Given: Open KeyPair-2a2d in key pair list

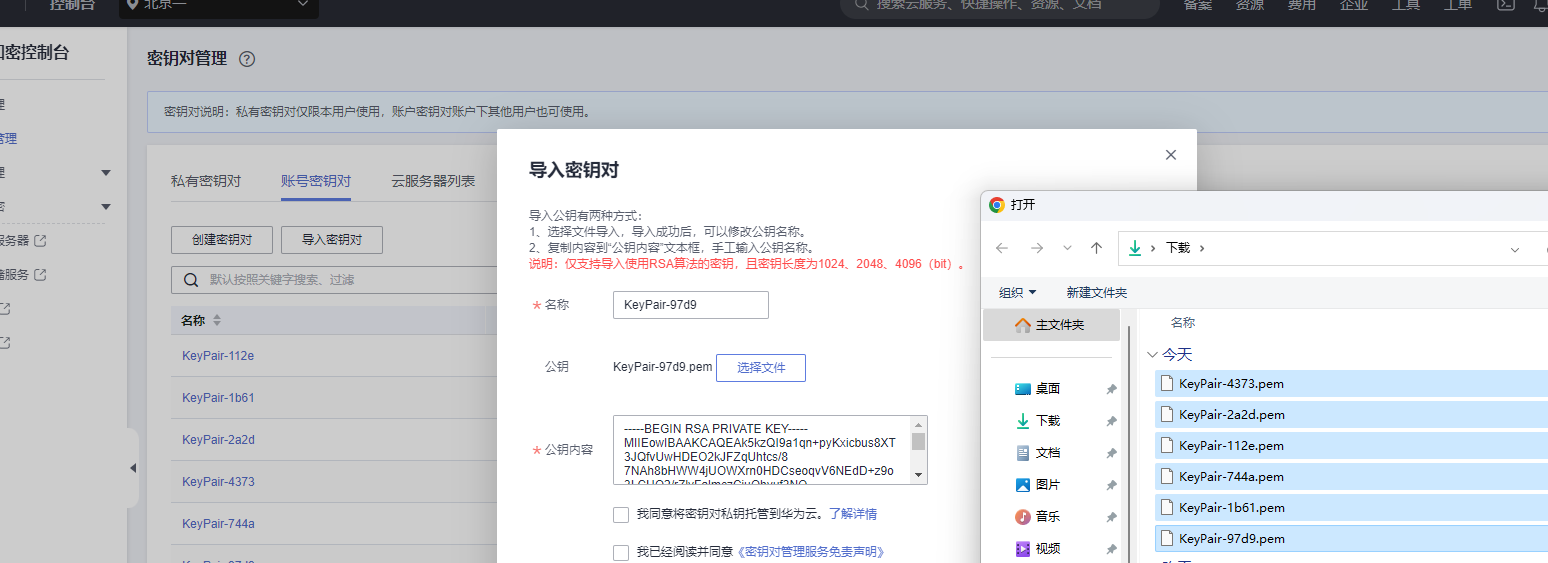Looking at the screenshot, I should click(x=218, y=440).
